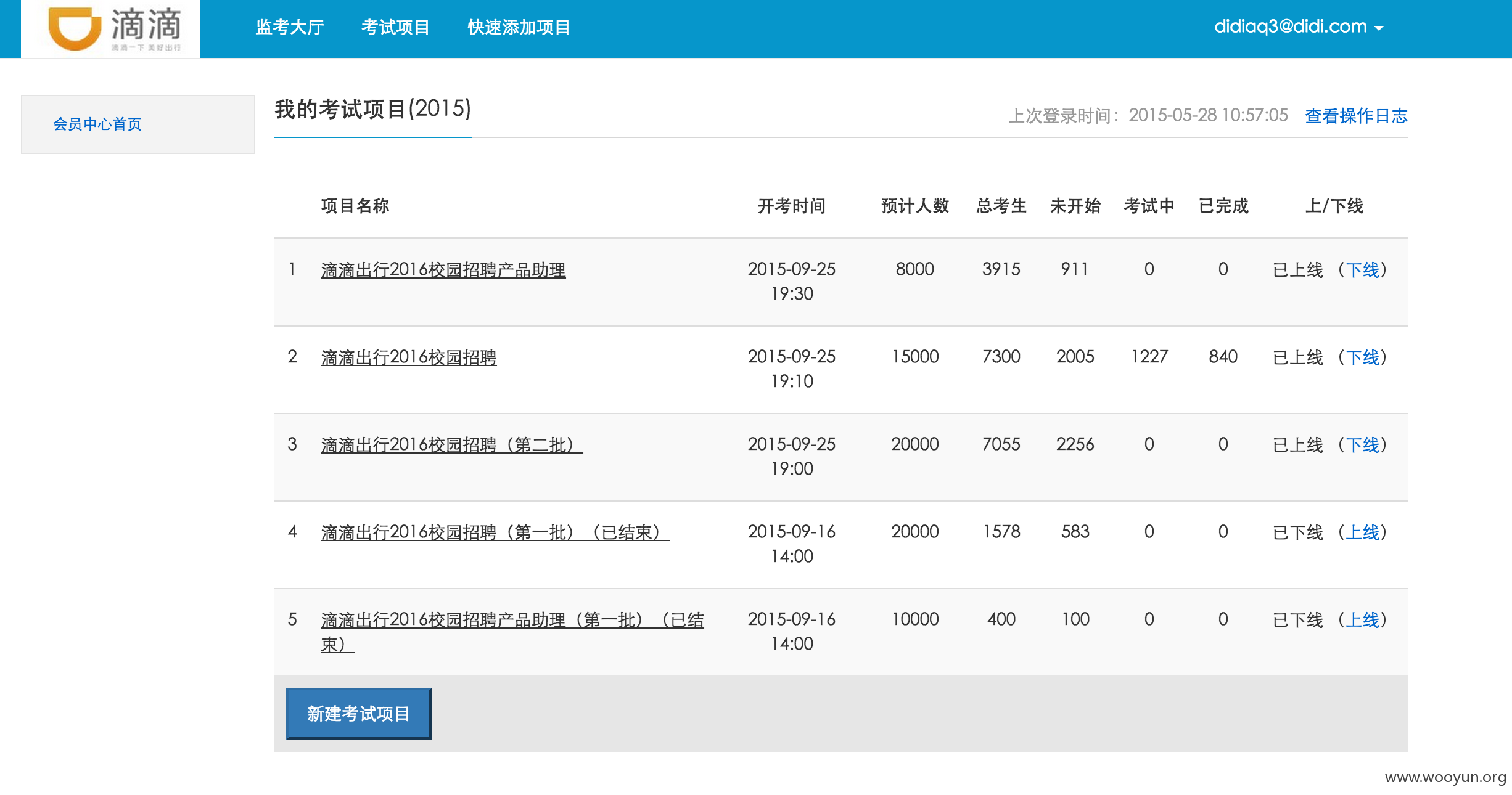
Task: Click the 未开始 value 911
Action: [x=1075, y=269]
